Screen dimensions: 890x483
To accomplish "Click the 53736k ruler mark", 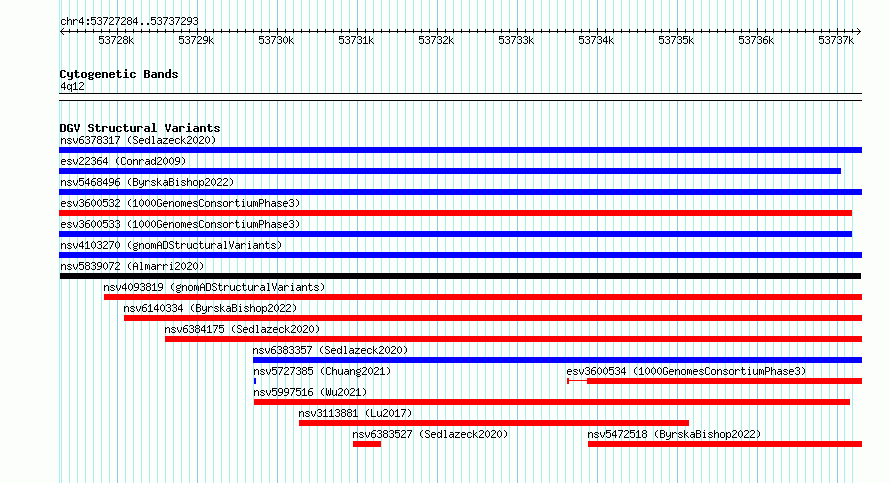I will pyautogui.click(x=757, y=40).
